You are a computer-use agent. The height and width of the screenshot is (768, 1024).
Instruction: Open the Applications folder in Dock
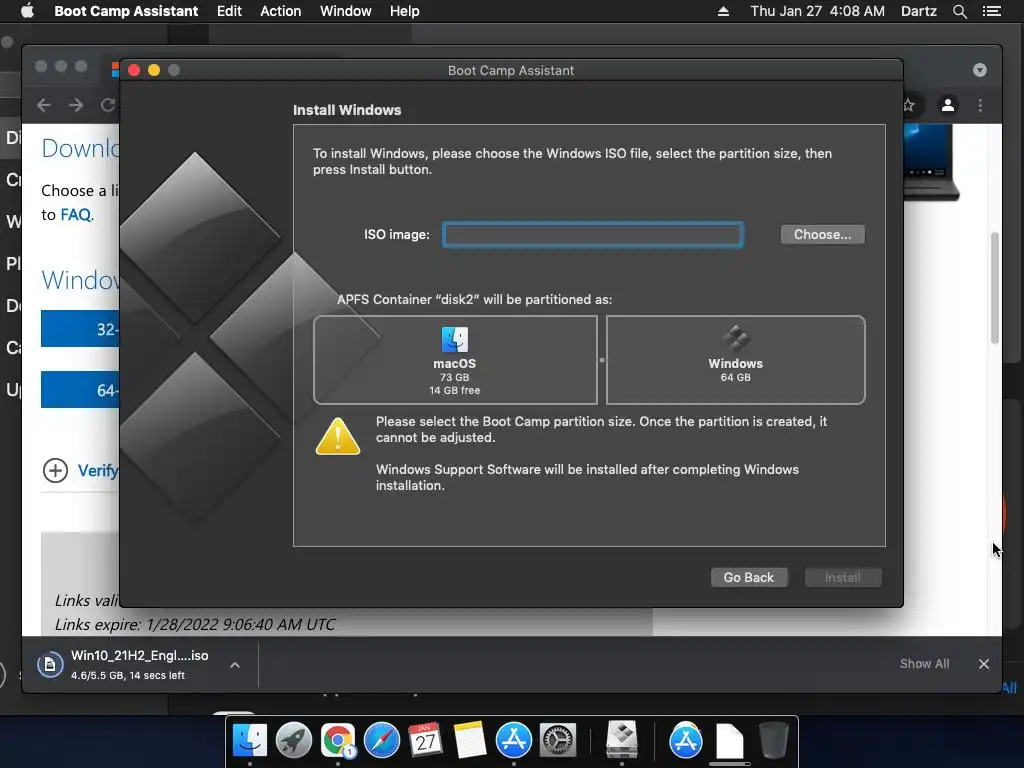(685, 741)
